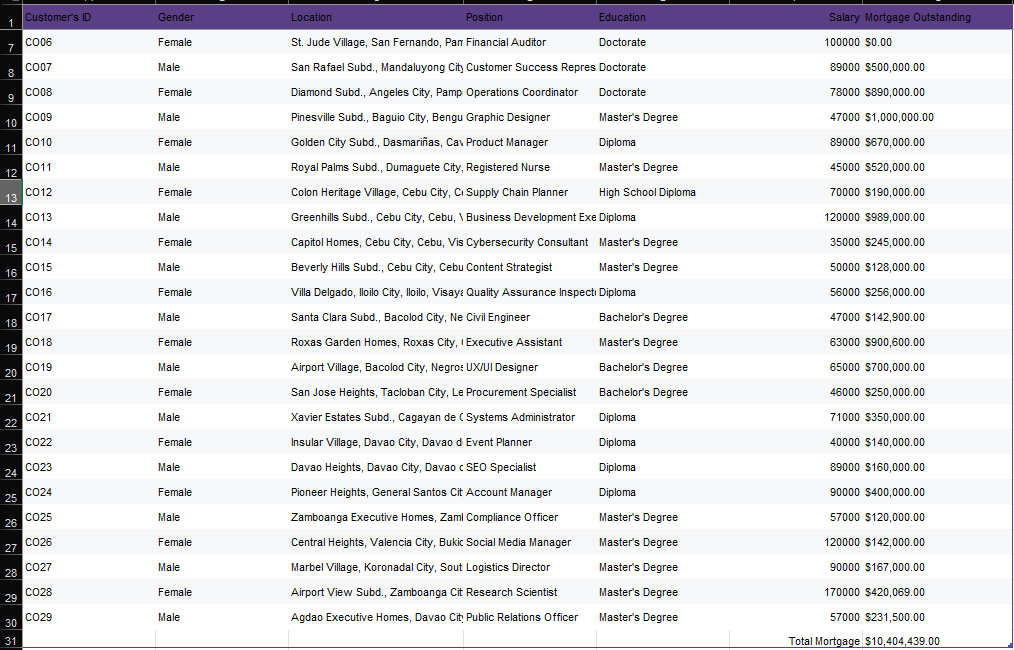The image size is (1014, 650).
Task: Click the Event Planner cell
Action: (530, 442)
